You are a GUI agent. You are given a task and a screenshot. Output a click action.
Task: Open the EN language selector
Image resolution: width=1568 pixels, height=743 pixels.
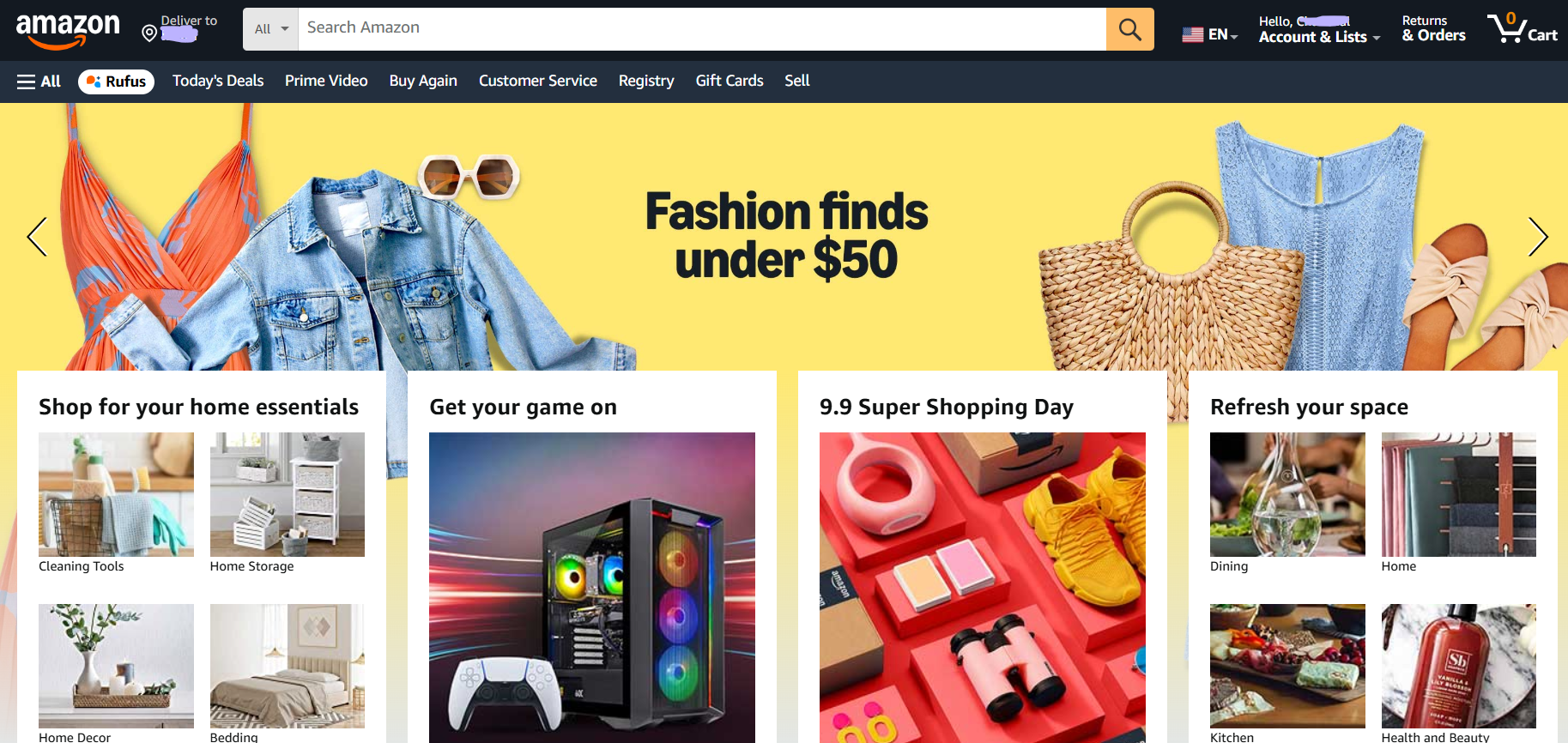[x=1209, y=34]
